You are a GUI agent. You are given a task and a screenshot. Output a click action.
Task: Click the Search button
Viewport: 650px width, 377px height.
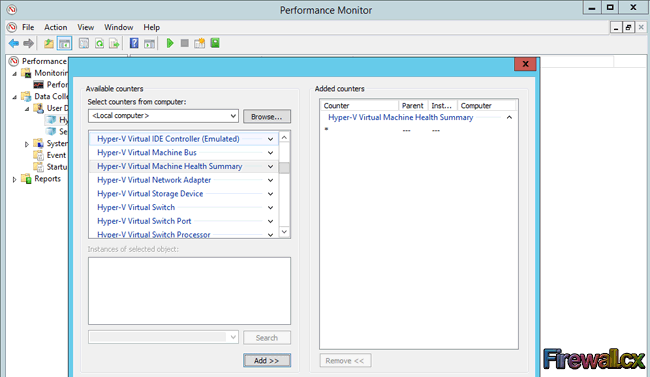267,338
